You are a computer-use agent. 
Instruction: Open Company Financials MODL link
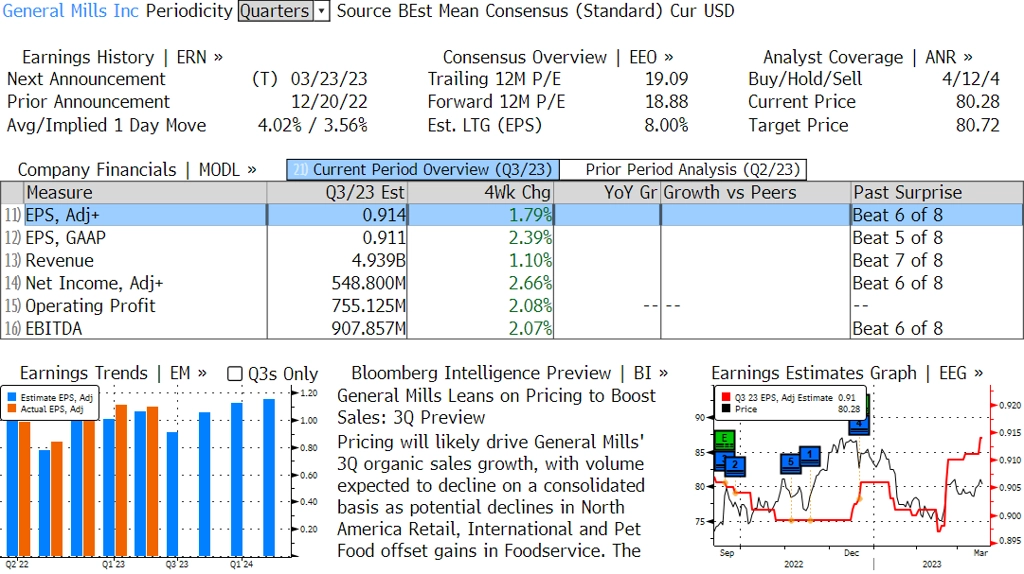[137, 170]
